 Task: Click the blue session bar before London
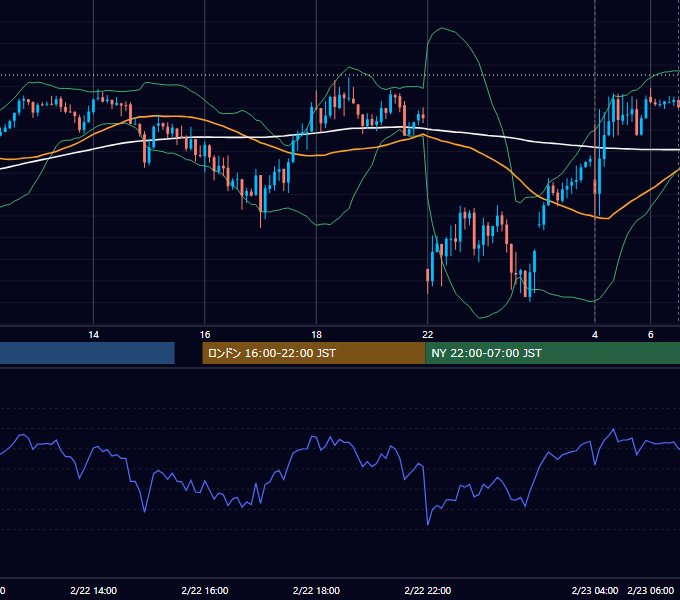coord(87,353)
